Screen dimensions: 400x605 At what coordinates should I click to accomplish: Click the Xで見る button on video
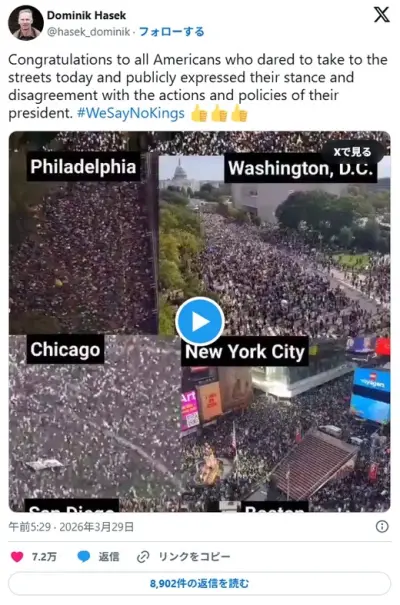352,152
